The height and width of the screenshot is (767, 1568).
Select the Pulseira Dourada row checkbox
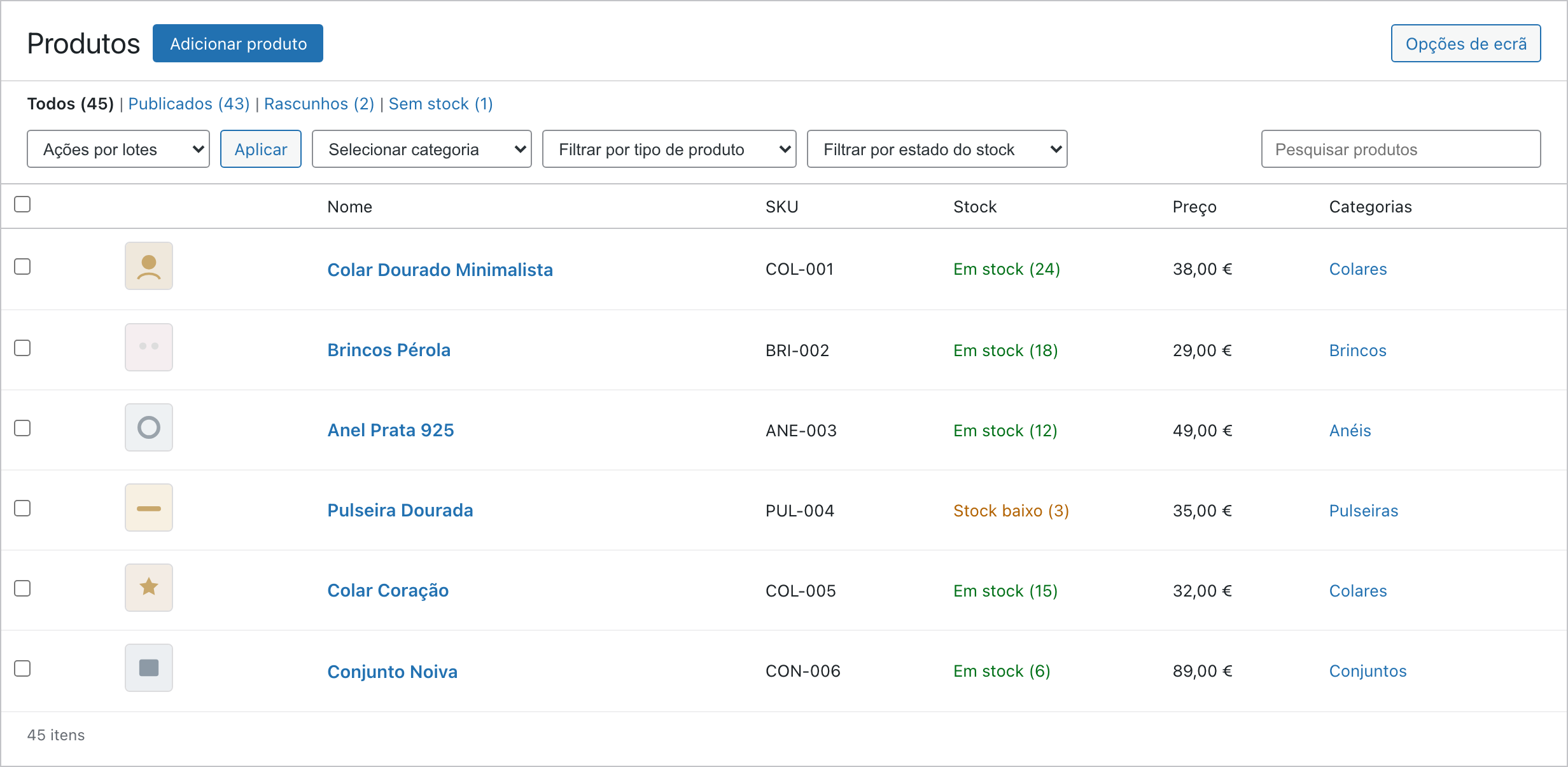(22, 508)
